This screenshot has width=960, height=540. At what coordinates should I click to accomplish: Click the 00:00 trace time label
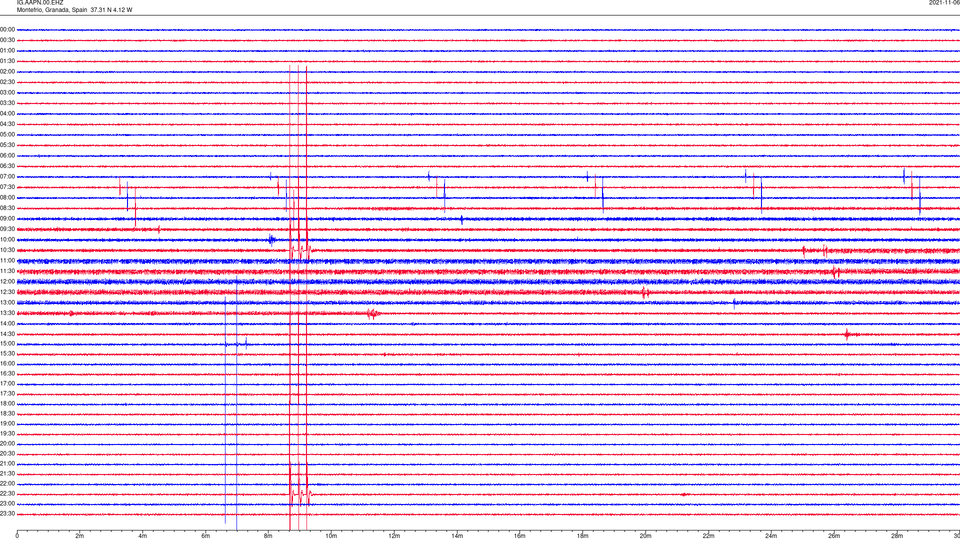point(7,29)
